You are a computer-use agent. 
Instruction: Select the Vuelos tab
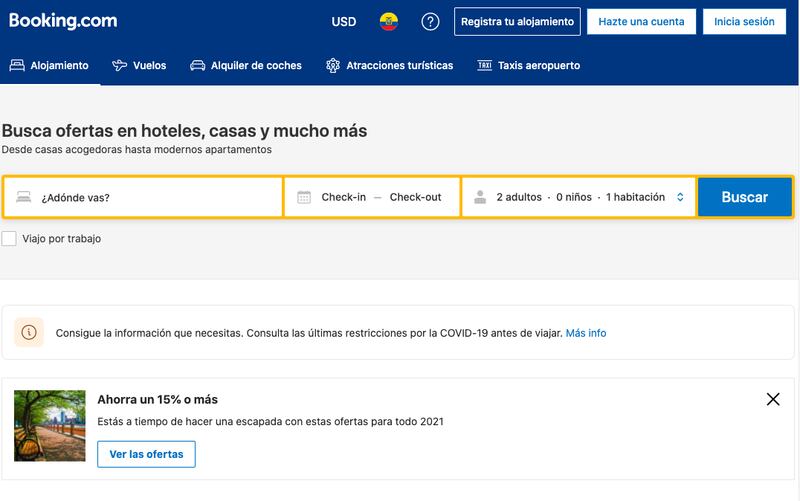pos(139,65)
